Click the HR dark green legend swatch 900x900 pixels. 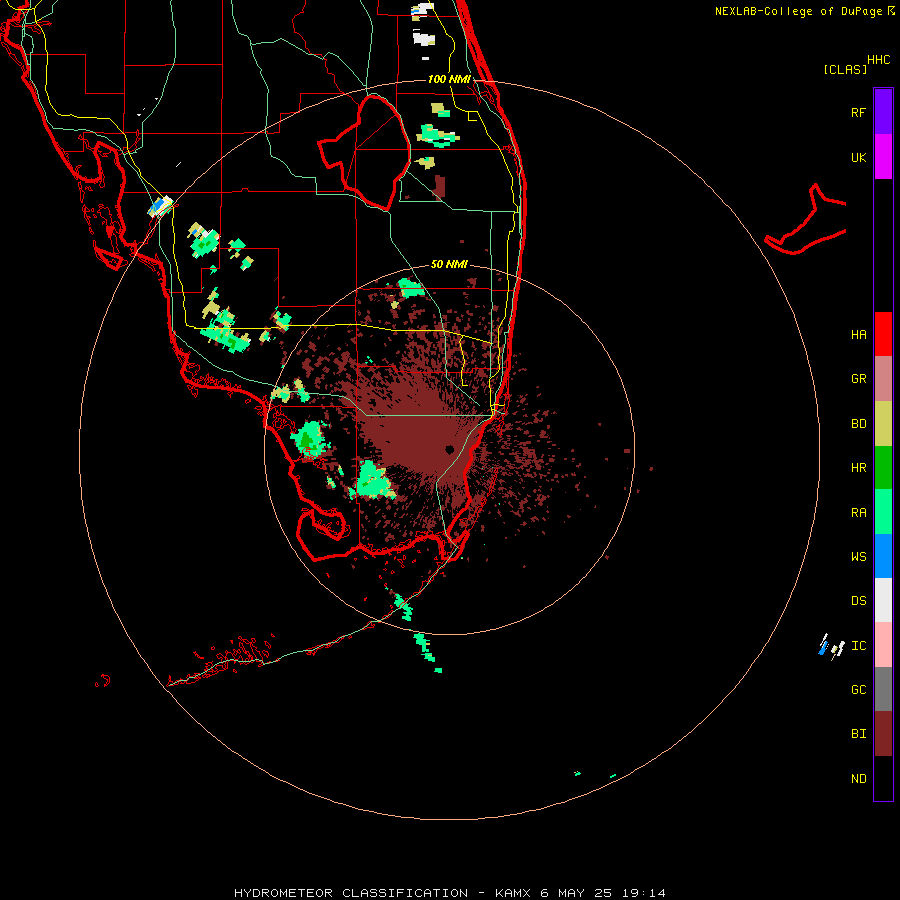(883, 468)
